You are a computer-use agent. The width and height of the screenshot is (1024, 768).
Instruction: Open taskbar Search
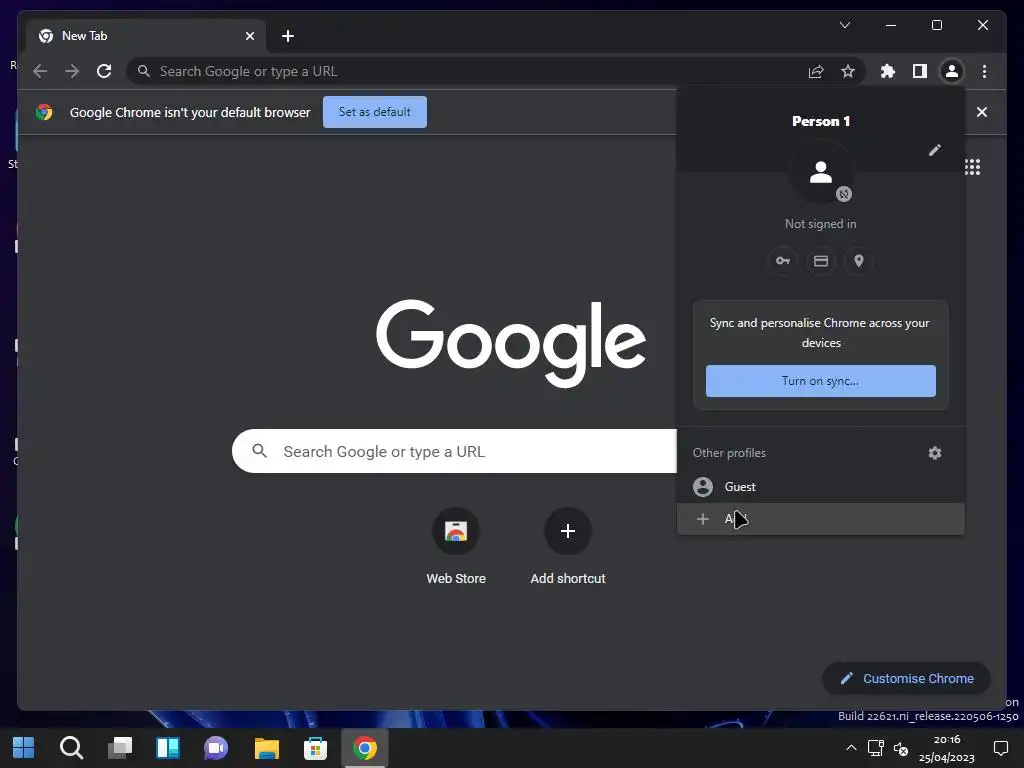tap(71, 748)
